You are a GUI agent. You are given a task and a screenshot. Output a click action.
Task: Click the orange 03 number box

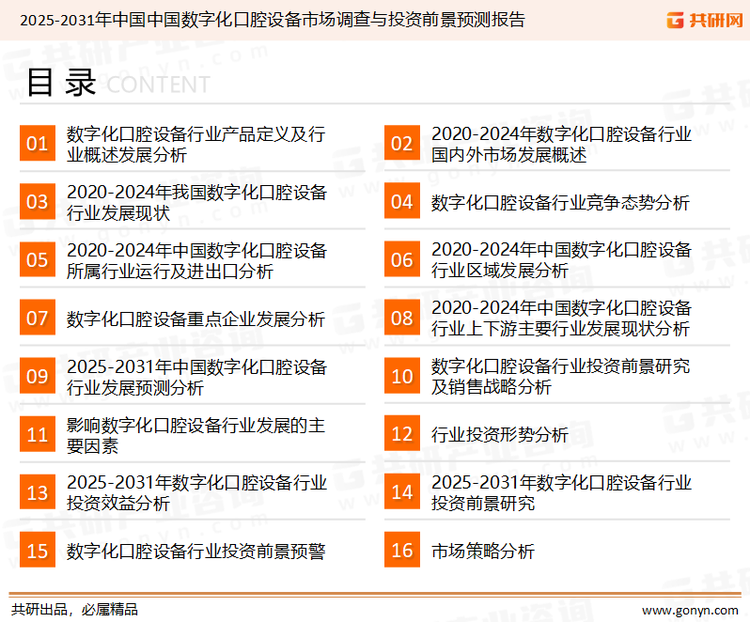[37, 201]
